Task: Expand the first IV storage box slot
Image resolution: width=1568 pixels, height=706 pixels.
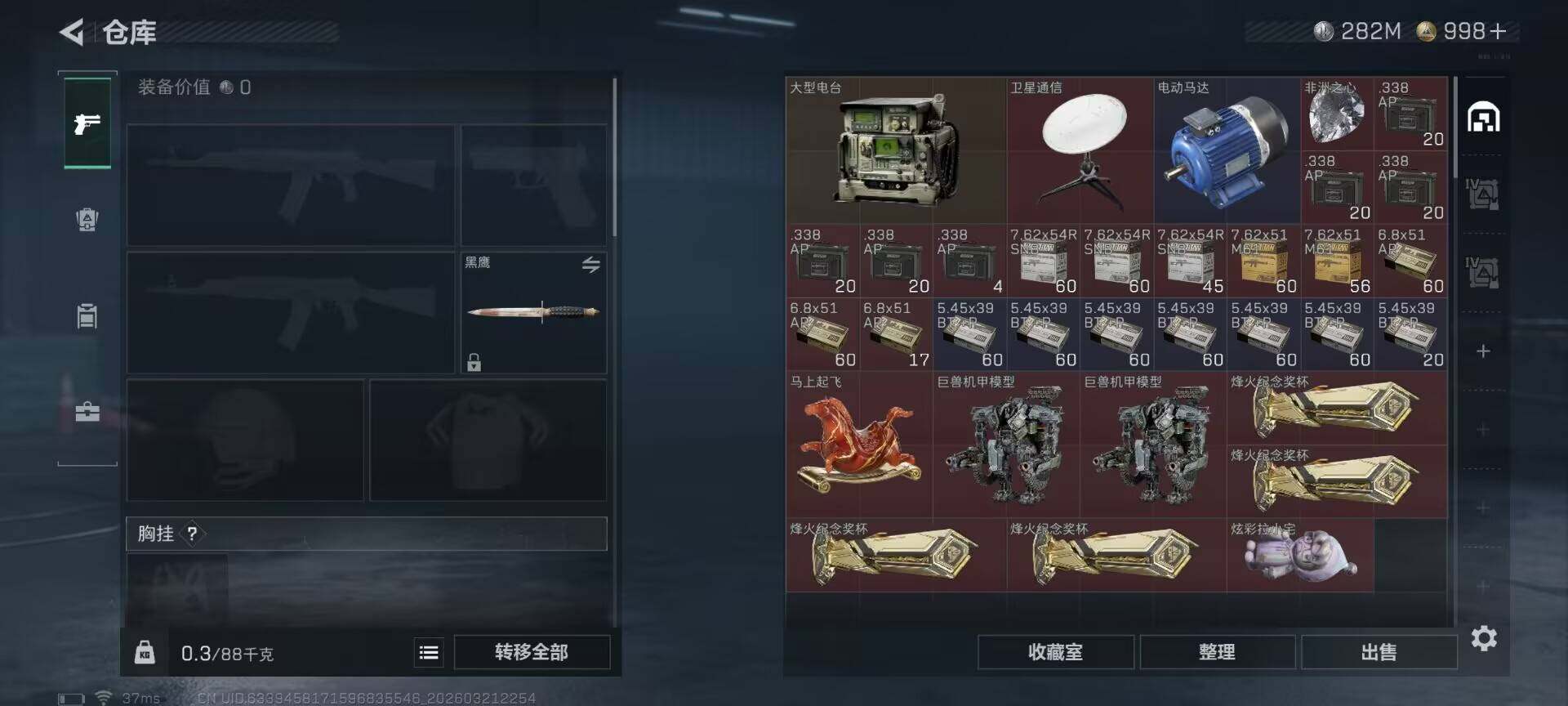Action: (1482, 194)
